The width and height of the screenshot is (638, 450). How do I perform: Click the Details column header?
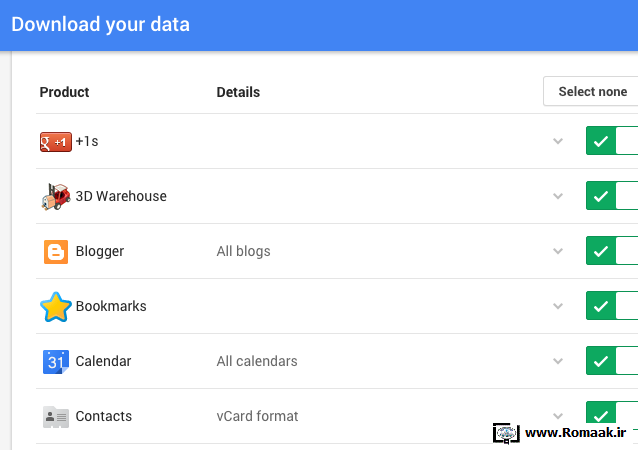[x=238, y=92]
